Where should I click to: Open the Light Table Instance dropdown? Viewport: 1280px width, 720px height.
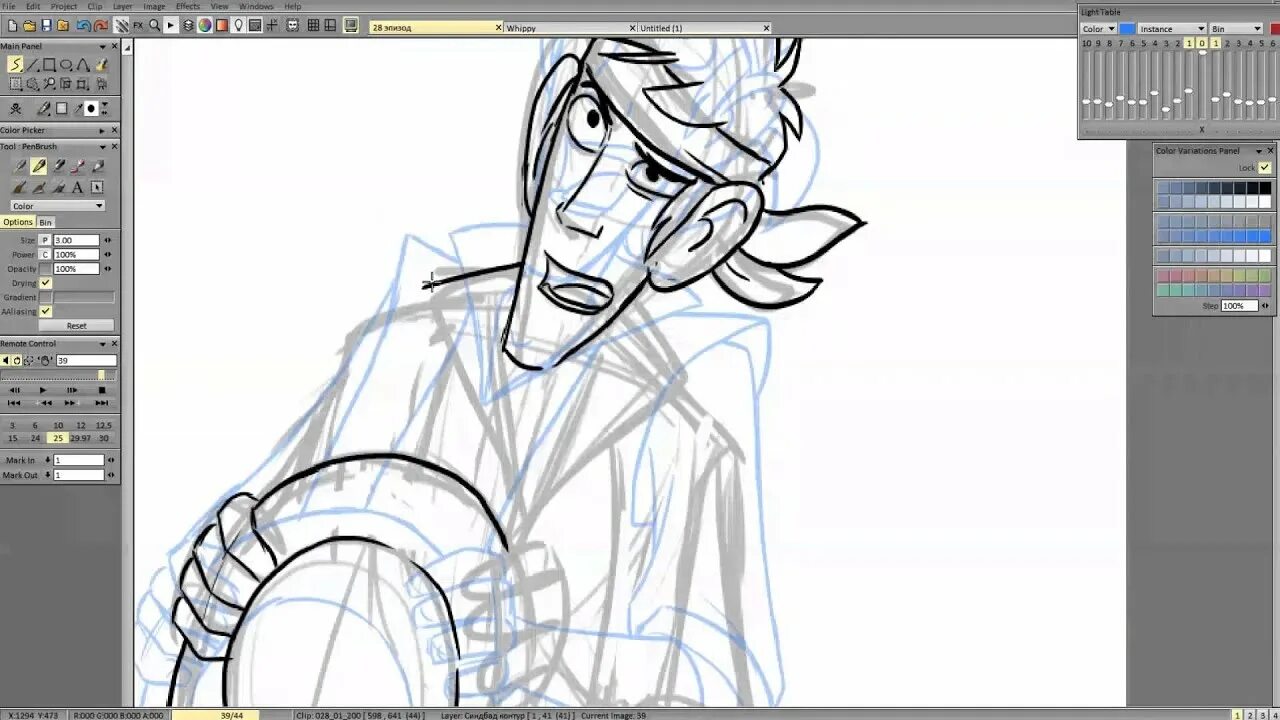(x=1172, y=29)
